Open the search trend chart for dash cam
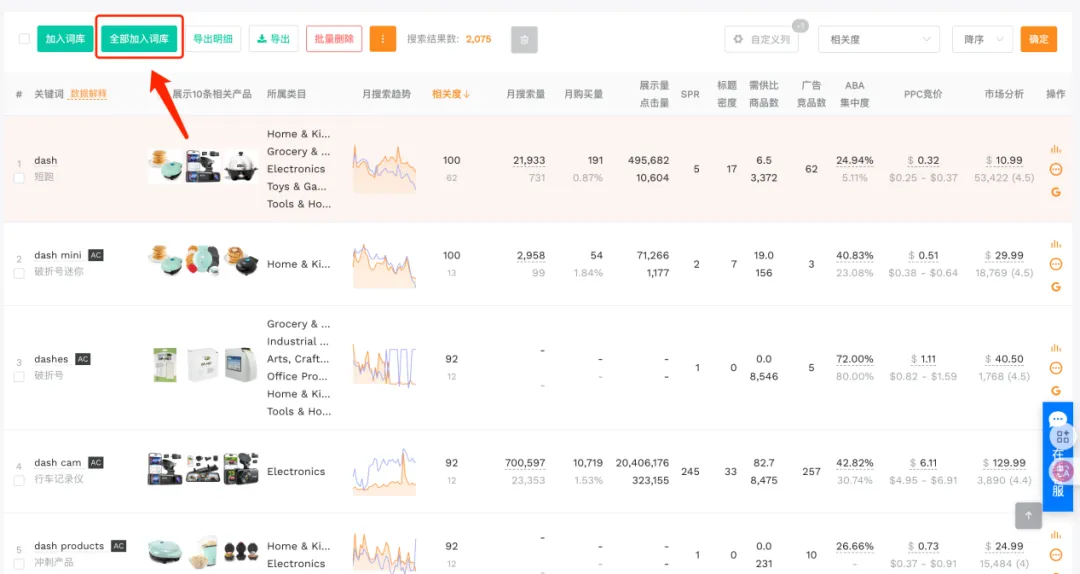Image resolution: width=1080 pixels, height=574 pixels. [384, 471]
